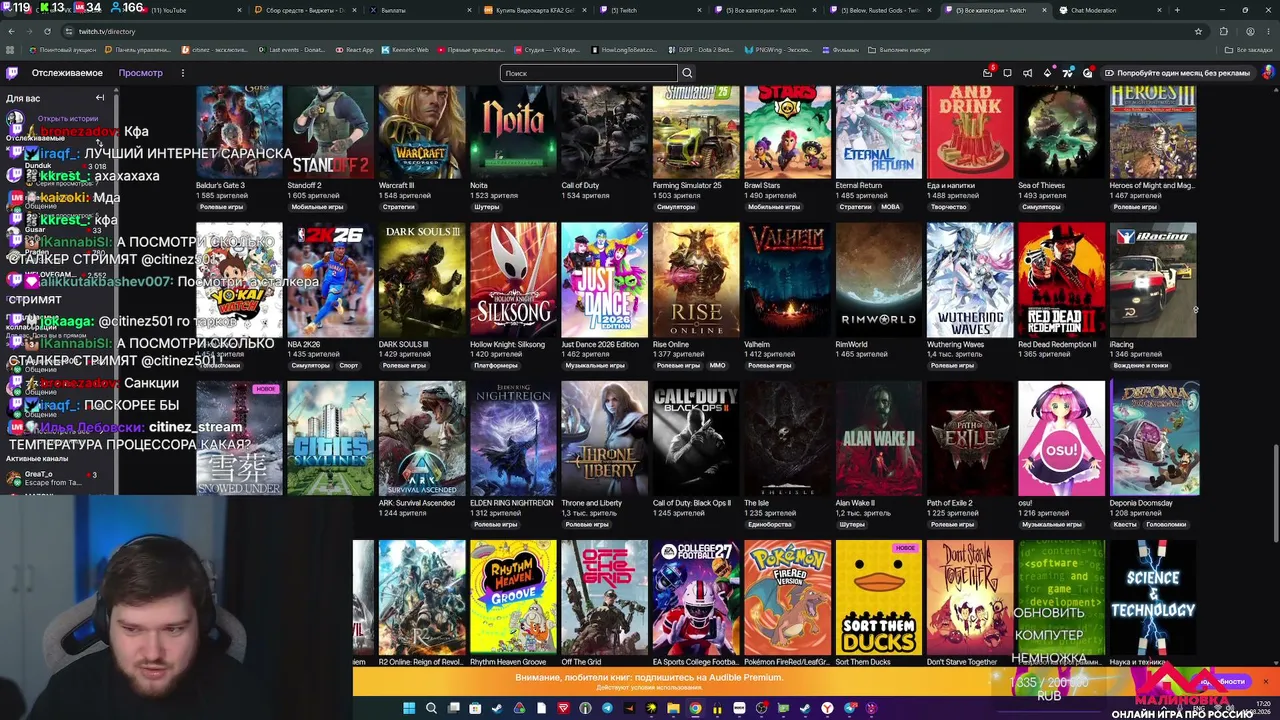The height and width of the screenshot is (720, 1280).
Task: Open the Hollow Knight: Silksong cover
Action: tap(513, 280)
